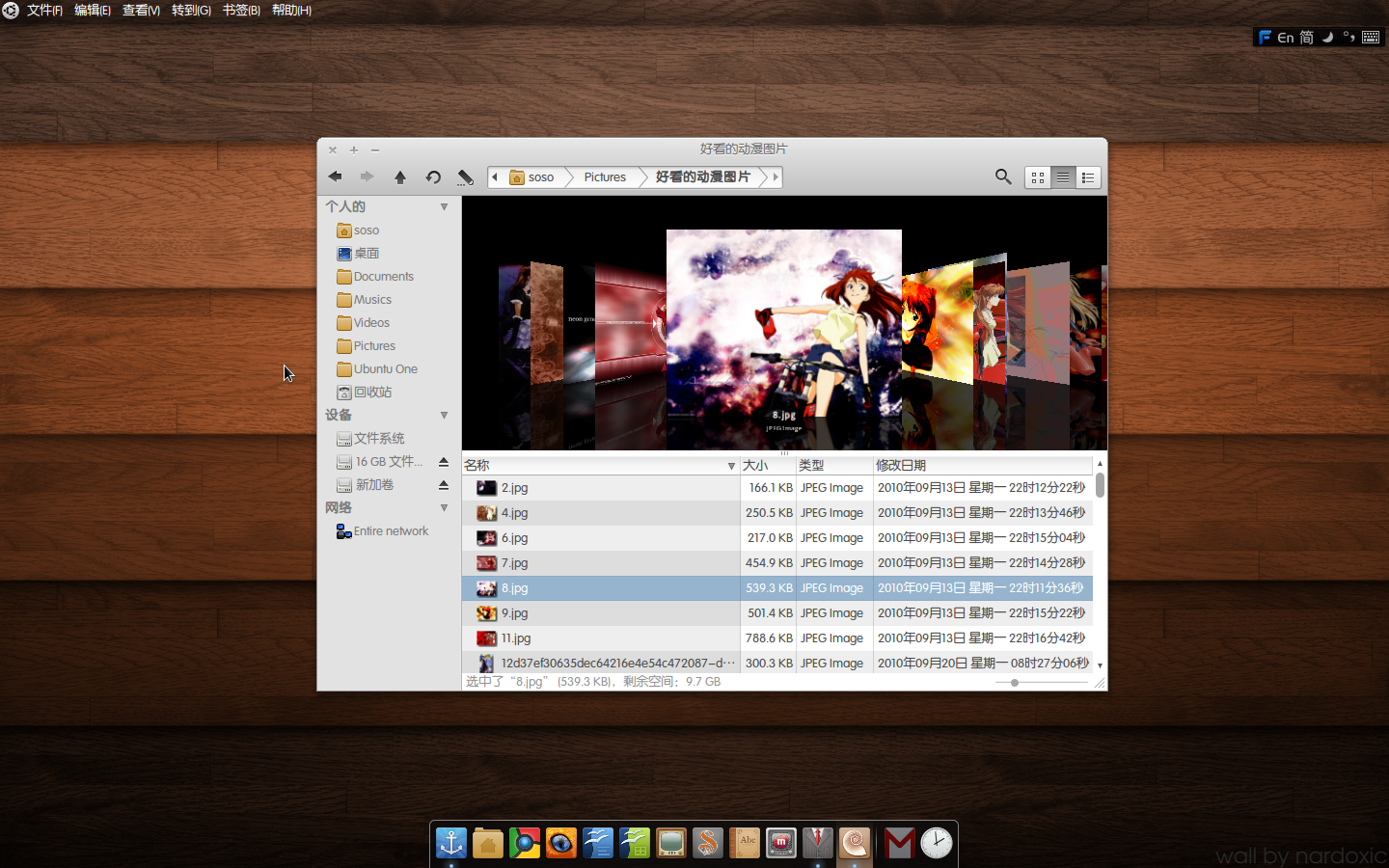Select file 2.jpg in list
1389x868 pixels.
pyautogui.click(x=776, y=488)
